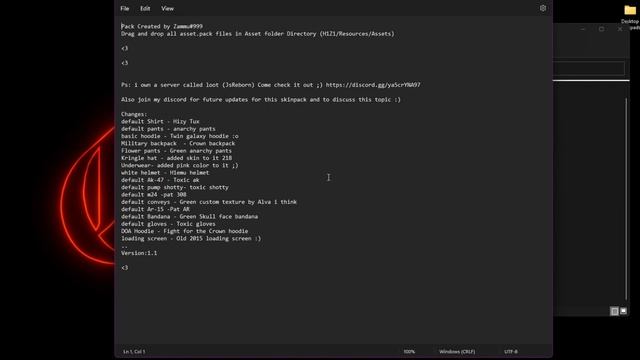Place cursor on the Version:1.1 line
The width and height of the screenshot is (640, 360).
[139, 253]
